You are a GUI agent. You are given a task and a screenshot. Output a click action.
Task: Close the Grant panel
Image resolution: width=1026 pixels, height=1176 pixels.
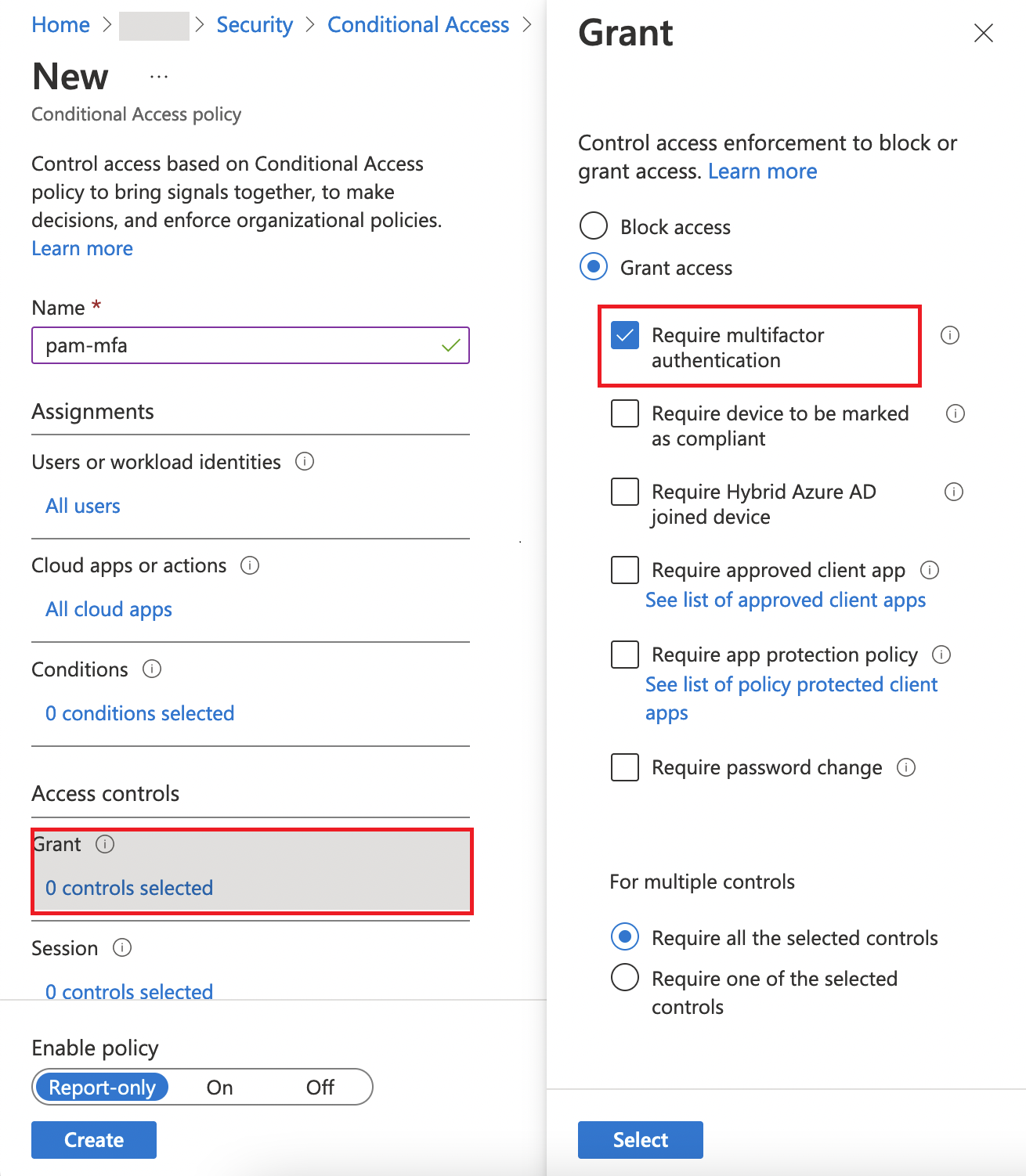[x=983, y=34]
